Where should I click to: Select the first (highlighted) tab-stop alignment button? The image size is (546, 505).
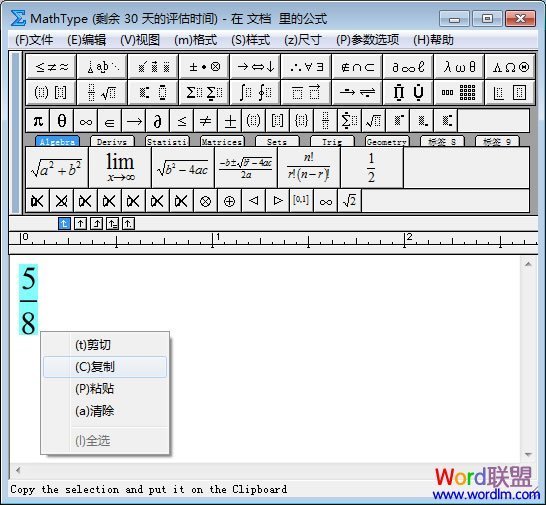[x=64, y=224]
